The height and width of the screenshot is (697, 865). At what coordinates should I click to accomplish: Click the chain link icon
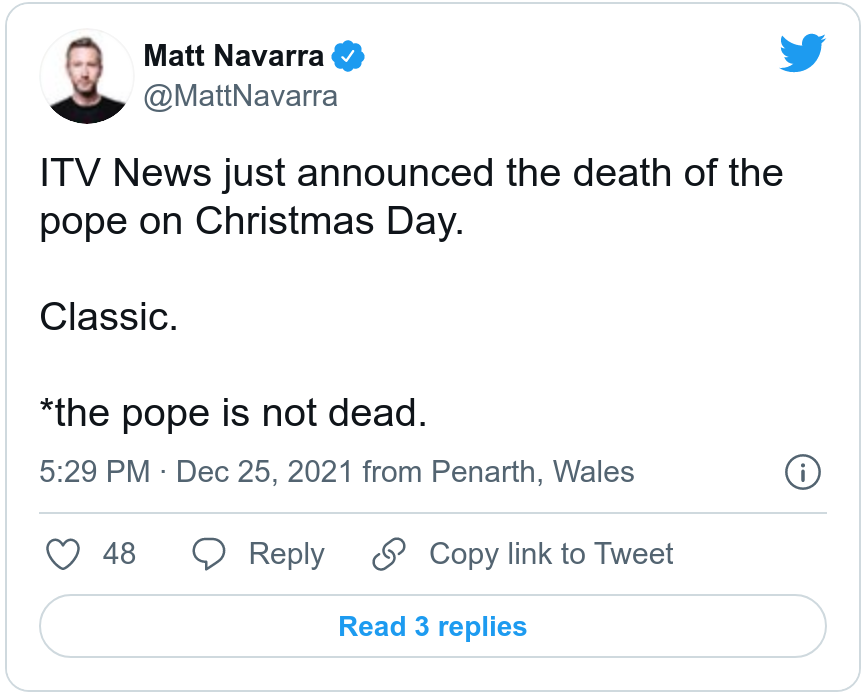tap(389, 554)
